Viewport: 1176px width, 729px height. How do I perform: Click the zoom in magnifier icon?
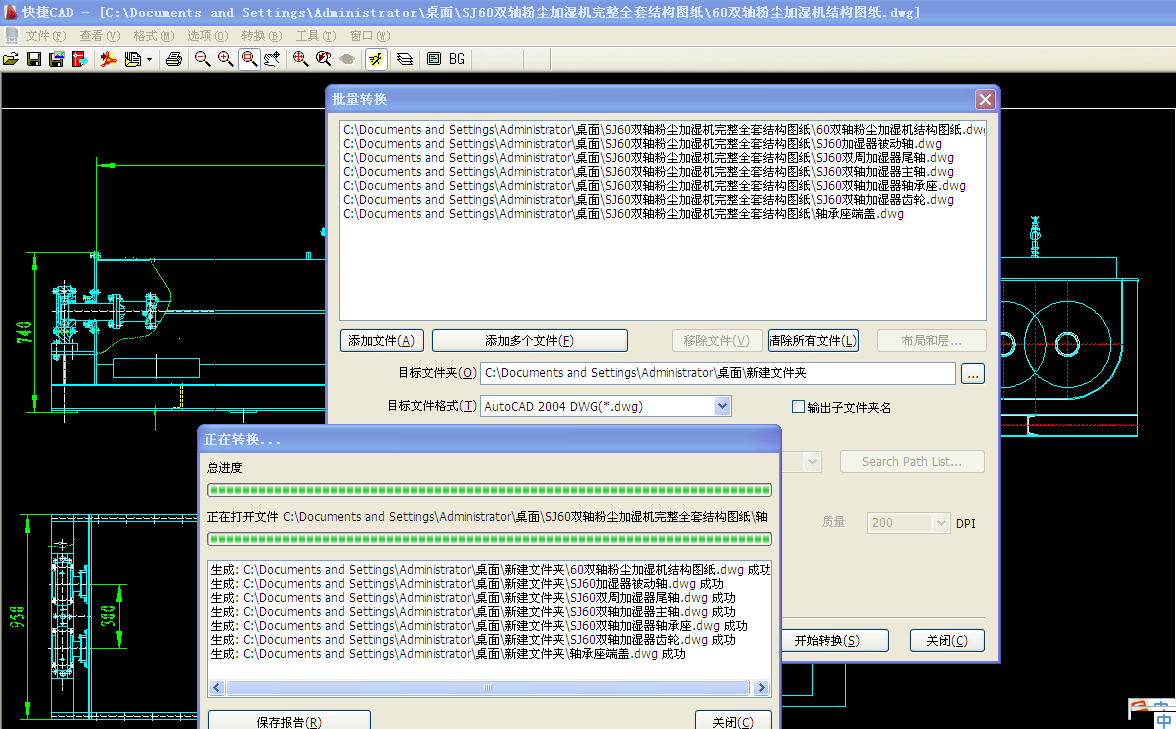coord(225,60)
